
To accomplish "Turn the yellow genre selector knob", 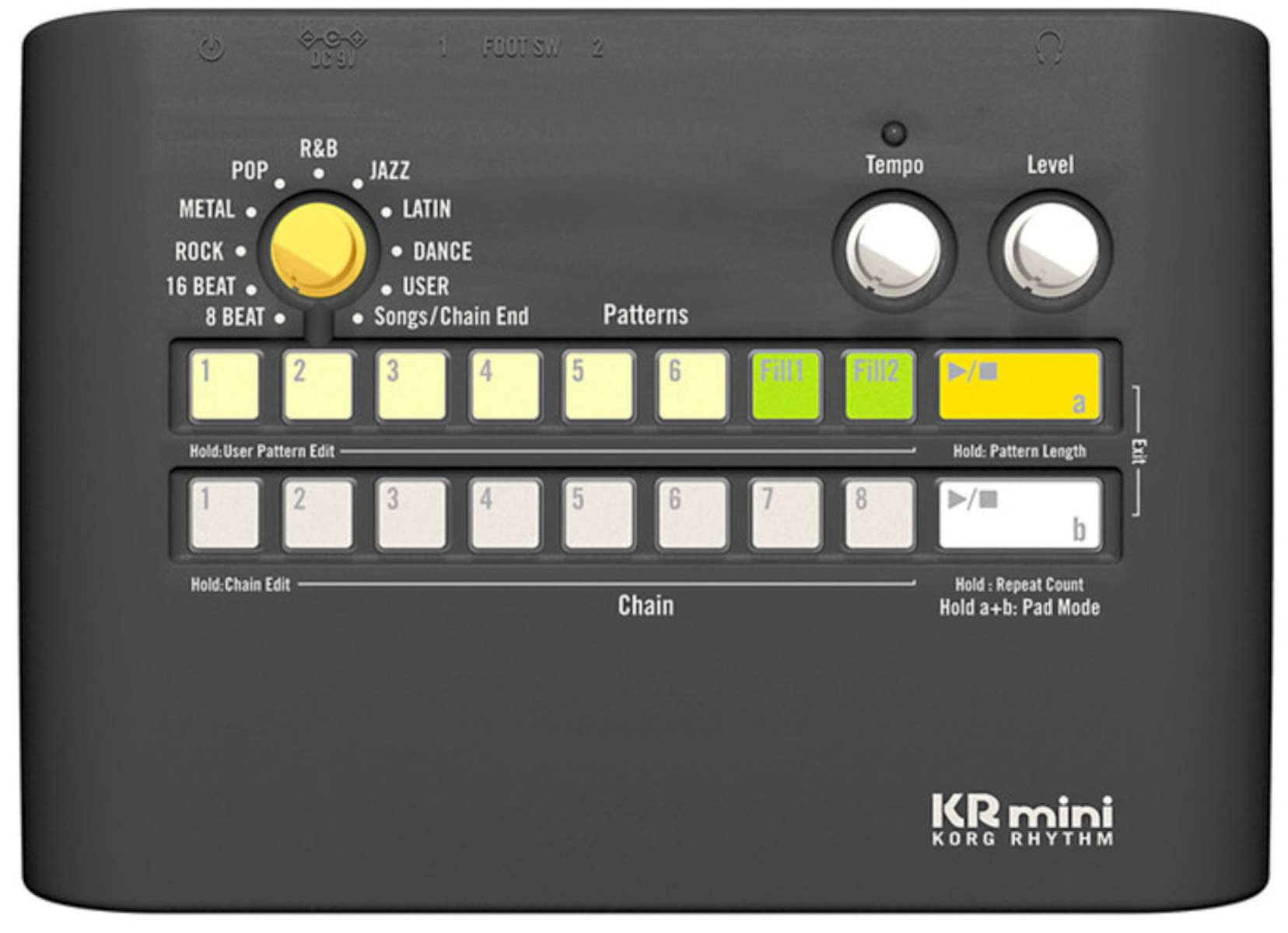I will tap(317, 249).
